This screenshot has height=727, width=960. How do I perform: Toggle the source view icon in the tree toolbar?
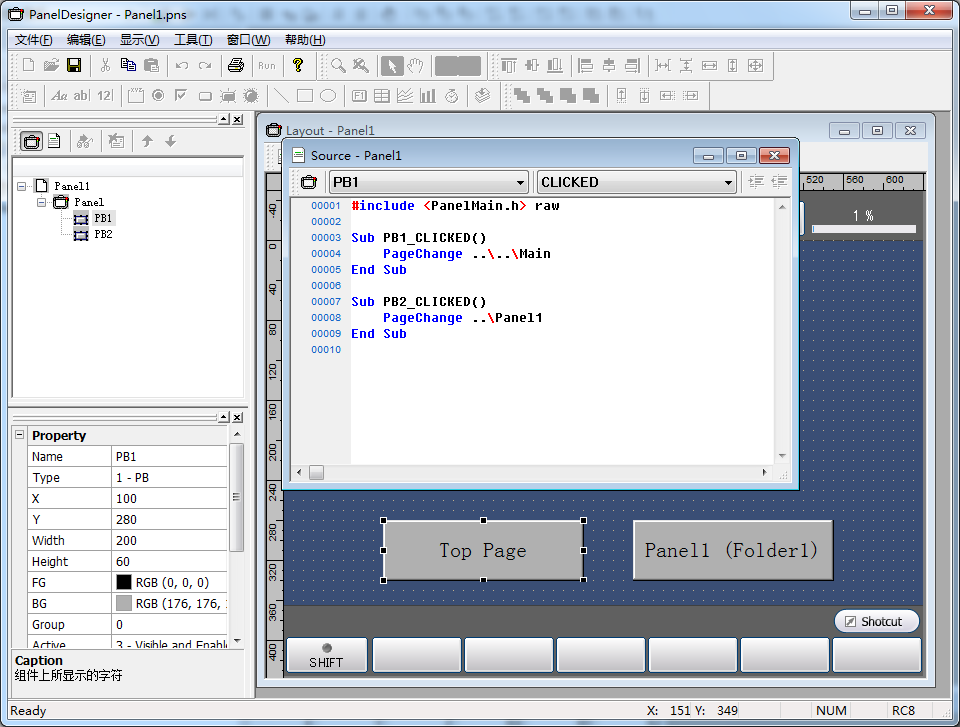(x=55, y=141)
